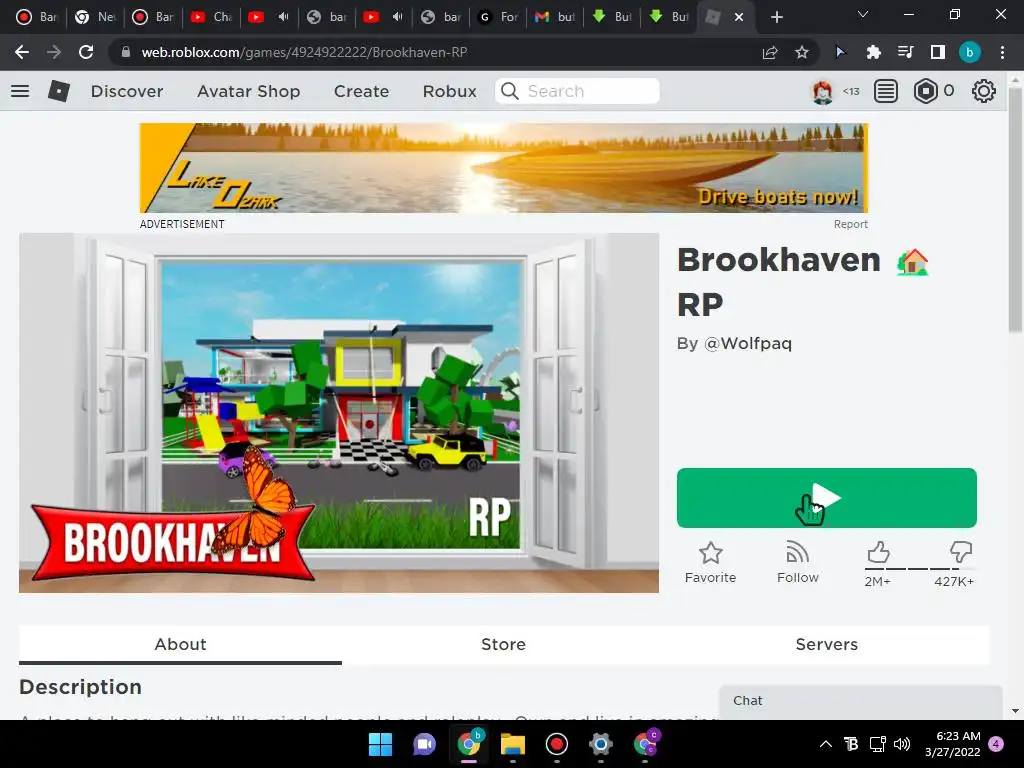Open the Avatar Shop page

pos(248,91)
